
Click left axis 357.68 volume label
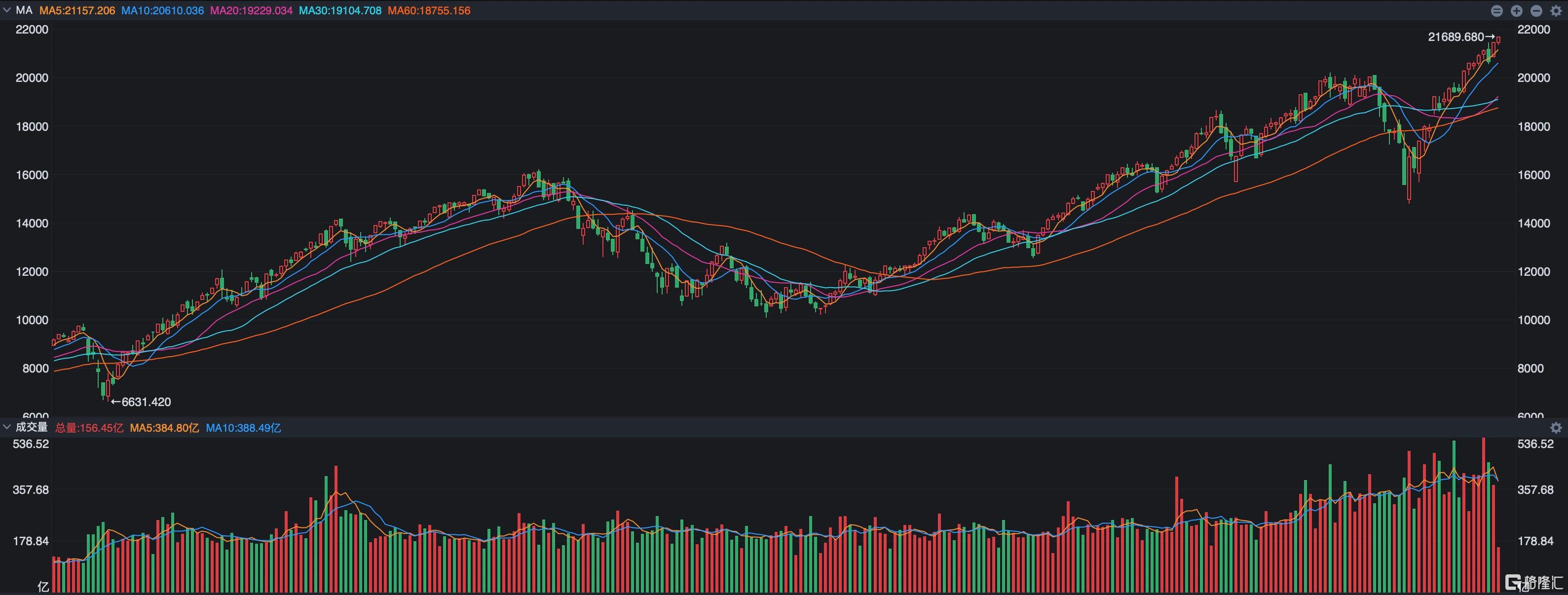click(31, 490)
